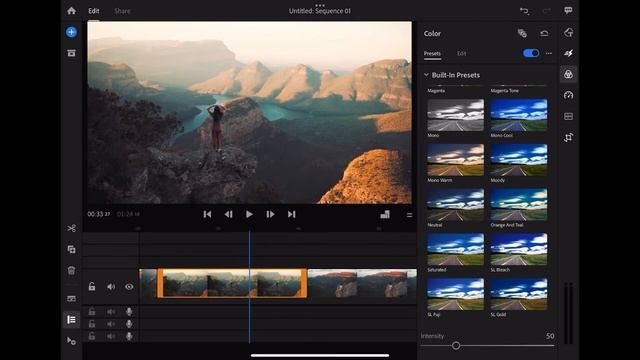Select the Presets tab in Color
640x360 pixels.
[x=432, y=53]
